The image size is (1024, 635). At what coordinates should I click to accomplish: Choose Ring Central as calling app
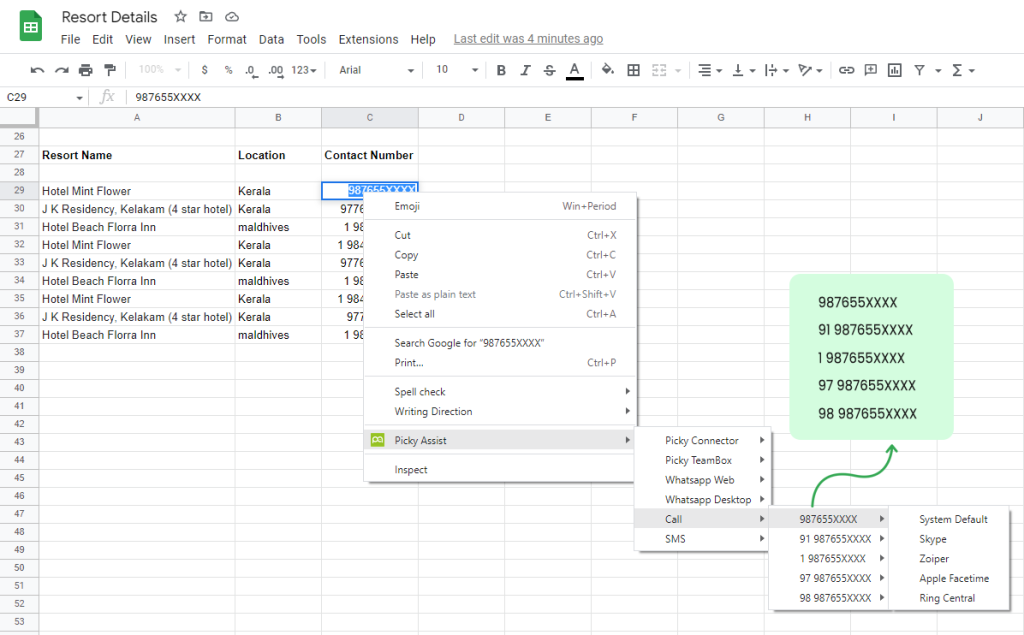click(x=949, y=598)
